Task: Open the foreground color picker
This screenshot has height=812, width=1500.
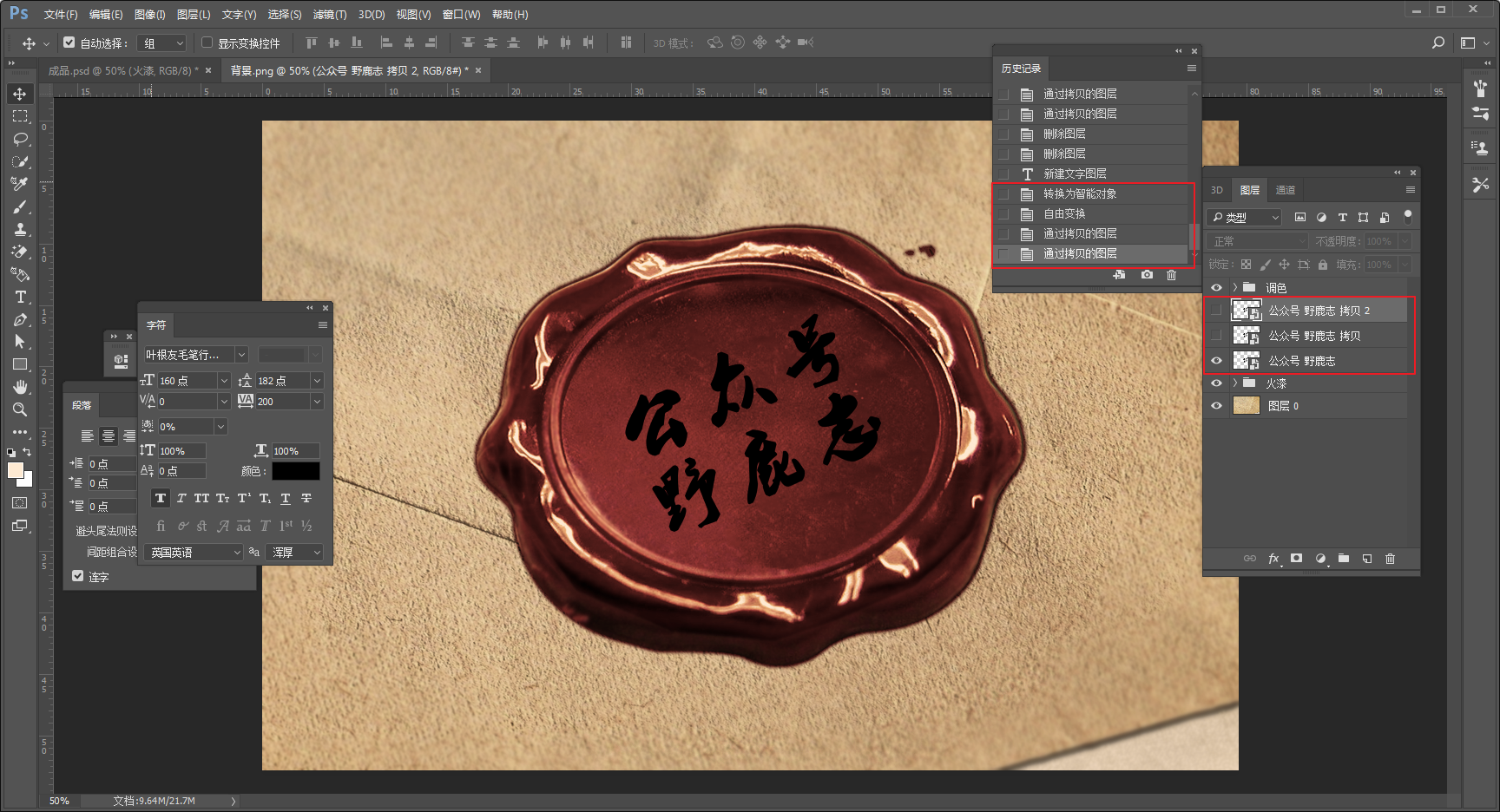Action: pyautogui.click(x=15, y=470)
